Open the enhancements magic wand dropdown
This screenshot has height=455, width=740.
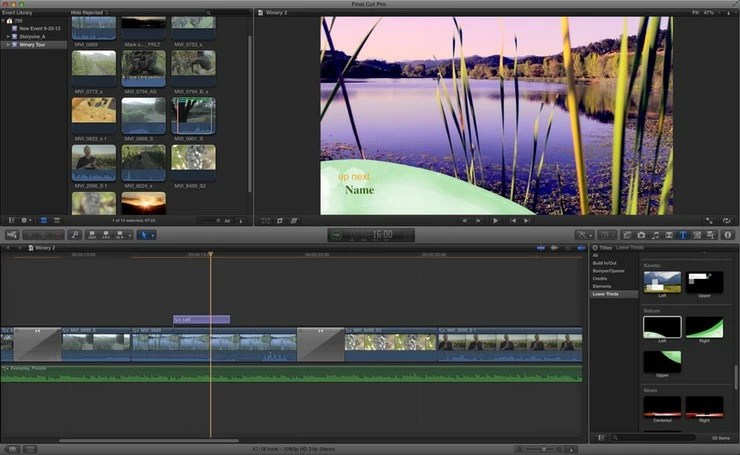click(584, 235)
